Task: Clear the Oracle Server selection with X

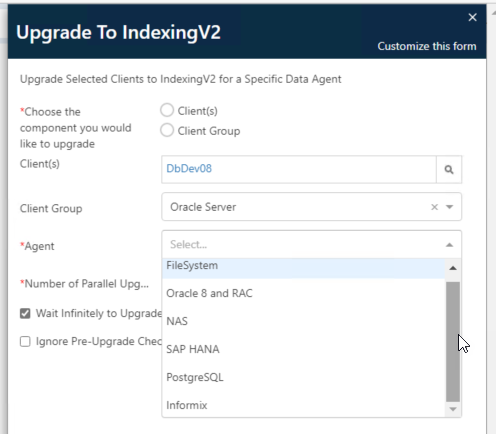Action: (x=434, y=207)
